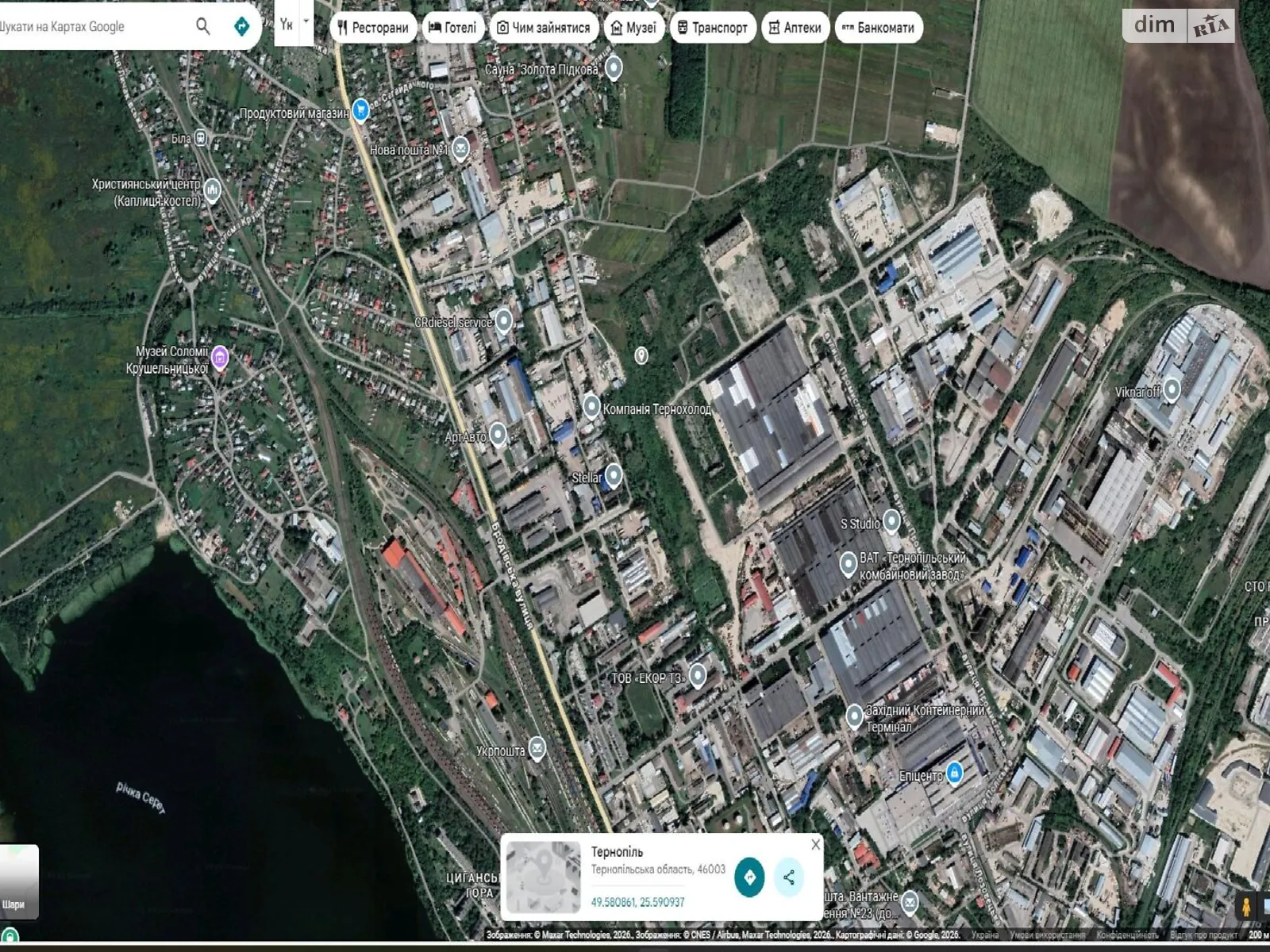This screenshot has height=952, width=1270.
Task: Select Street View pegman icon
Action: (x=1246, y=906)
